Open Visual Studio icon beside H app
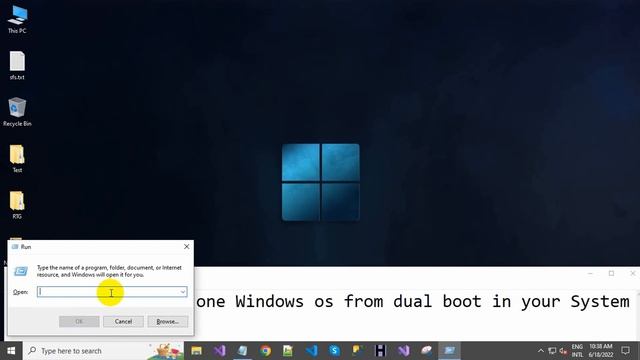The image size is (640, 360). tap(404, 351)
